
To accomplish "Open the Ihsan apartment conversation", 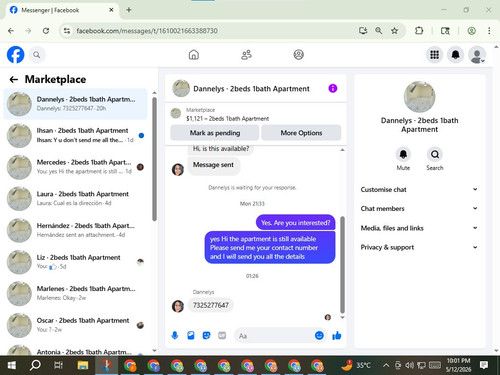I will click(75, 135).
